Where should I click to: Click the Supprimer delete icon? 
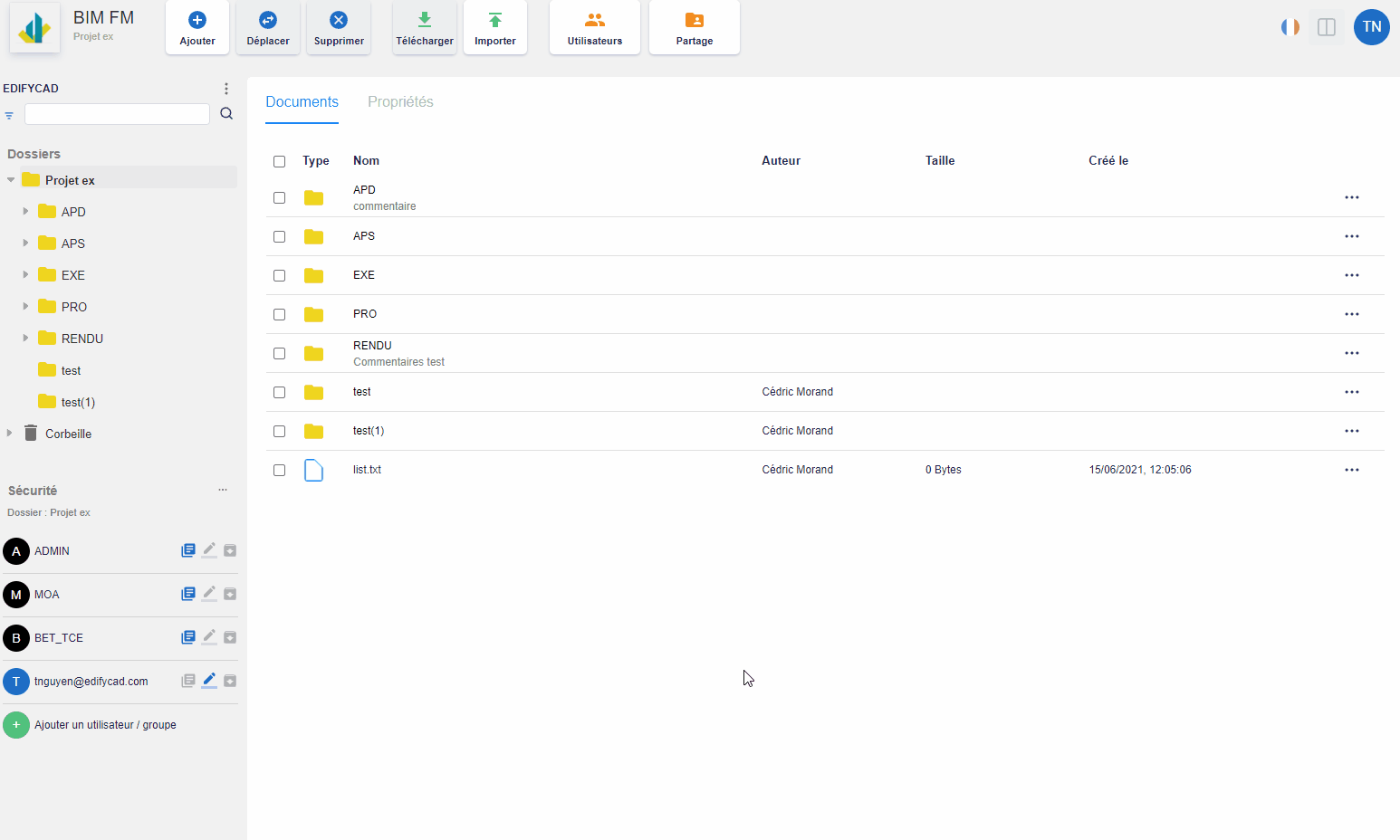(339, 21)
